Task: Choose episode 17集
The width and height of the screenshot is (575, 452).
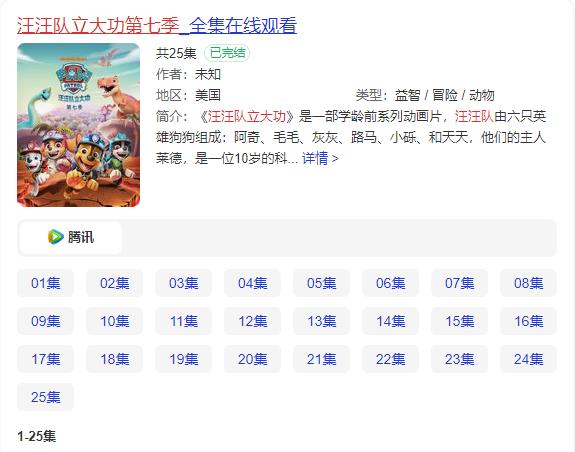Action: pyautogui.click(x=45, y=359)
